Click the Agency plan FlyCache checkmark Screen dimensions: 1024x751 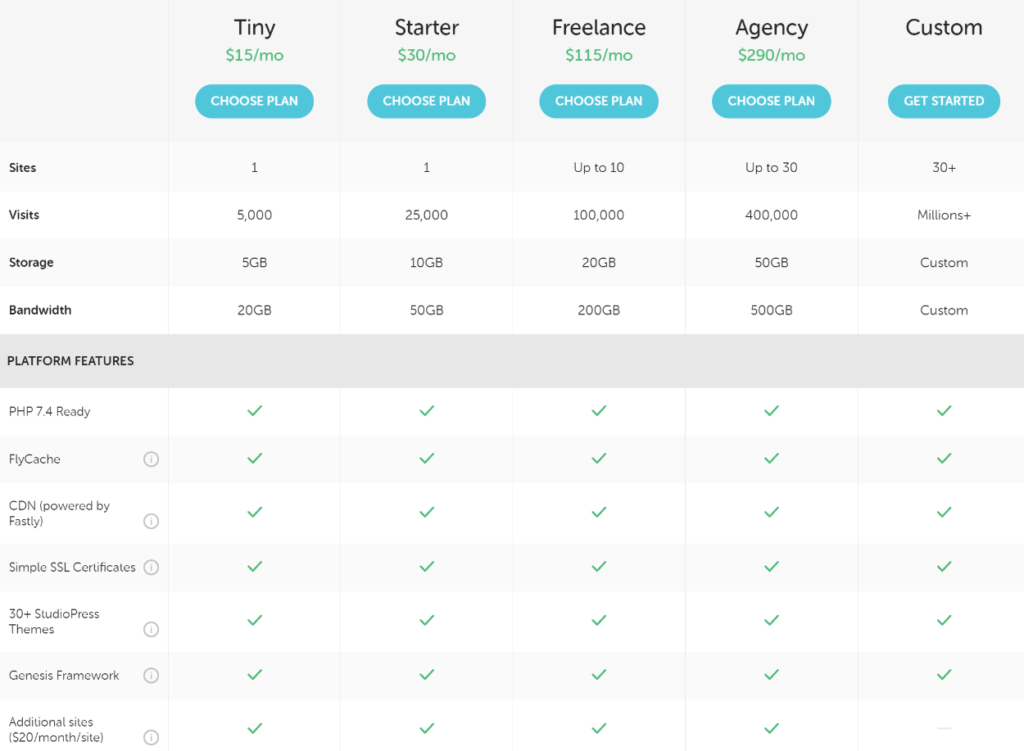tap(771, 459)
